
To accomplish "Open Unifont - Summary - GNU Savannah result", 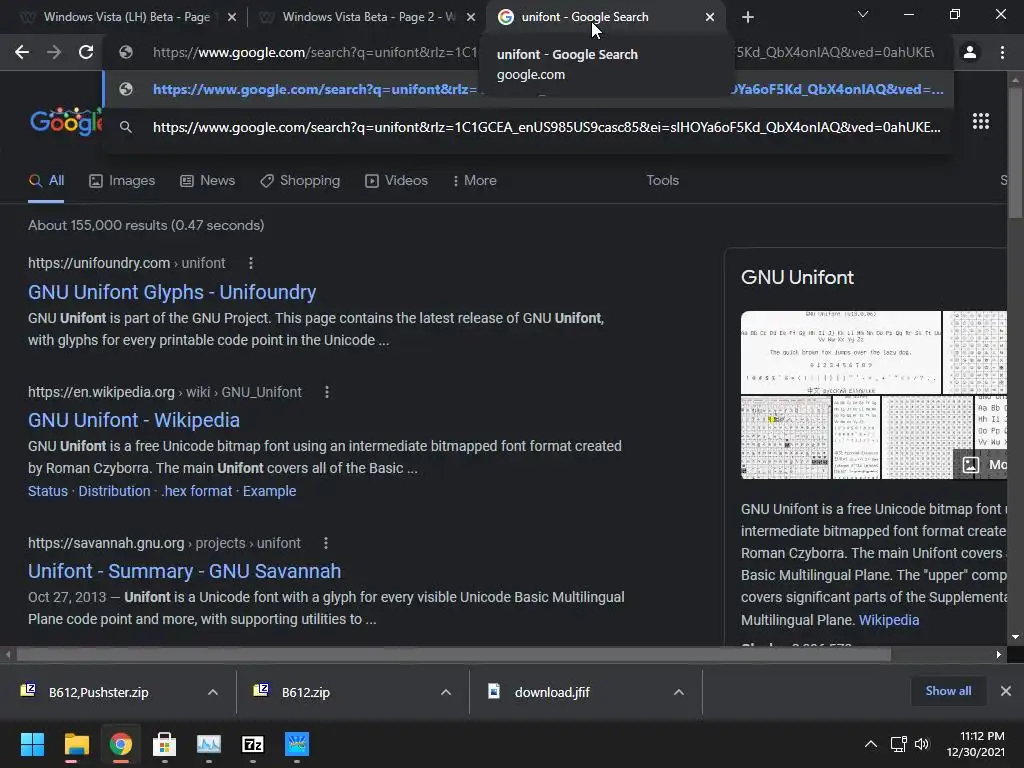I will click(184, 571).
